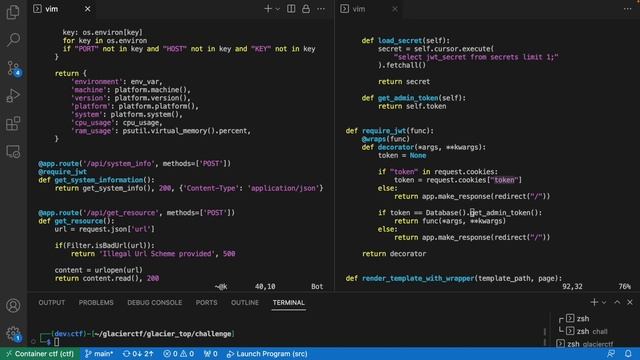Select the right vim editor tab
The height and width of the screenshot is (360, 640).
(x=359, y=9)
